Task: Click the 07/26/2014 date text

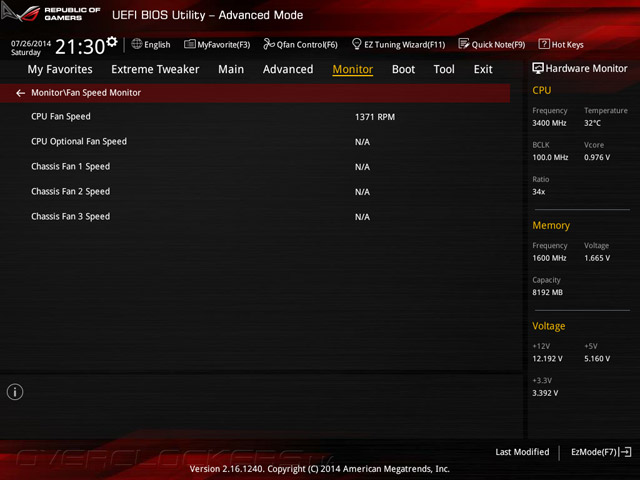Action: click(x=31, y=43)
